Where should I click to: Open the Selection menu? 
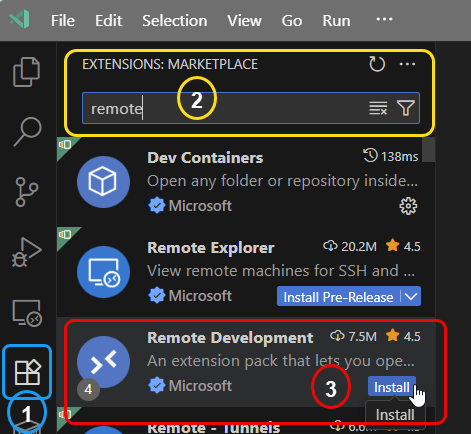point(175,21)
